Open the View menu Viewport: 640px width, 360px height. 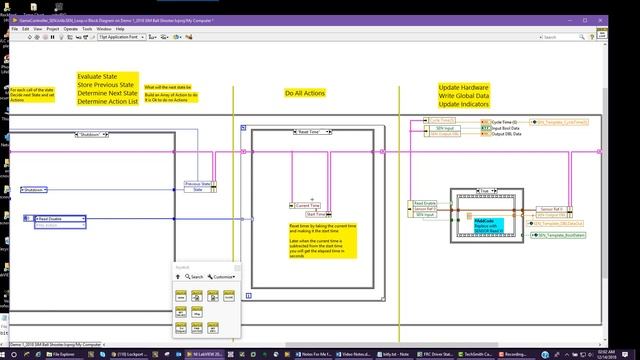click(38, 29)
